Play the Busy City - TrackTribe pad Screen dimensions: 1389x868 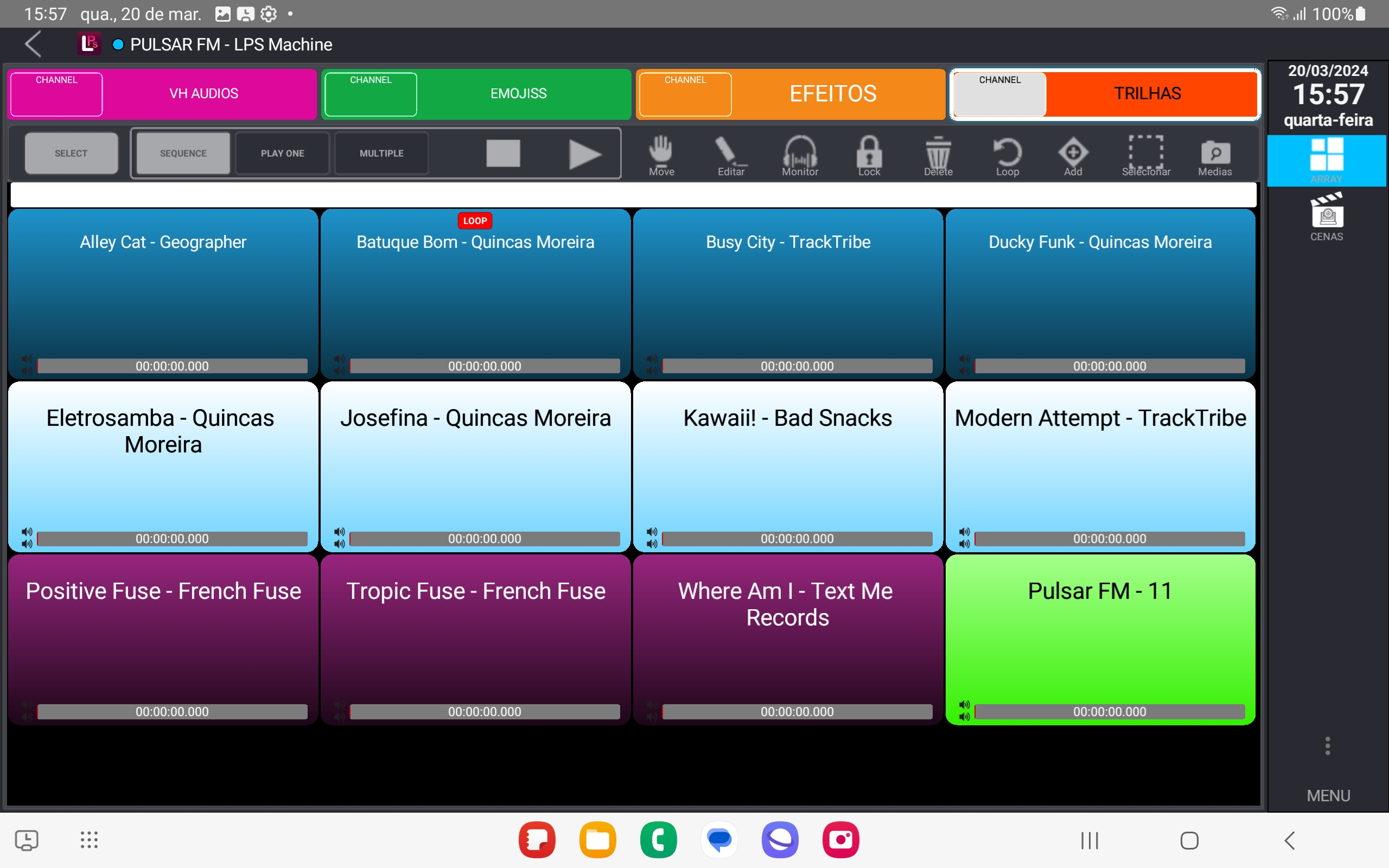[x=788, y=293]
